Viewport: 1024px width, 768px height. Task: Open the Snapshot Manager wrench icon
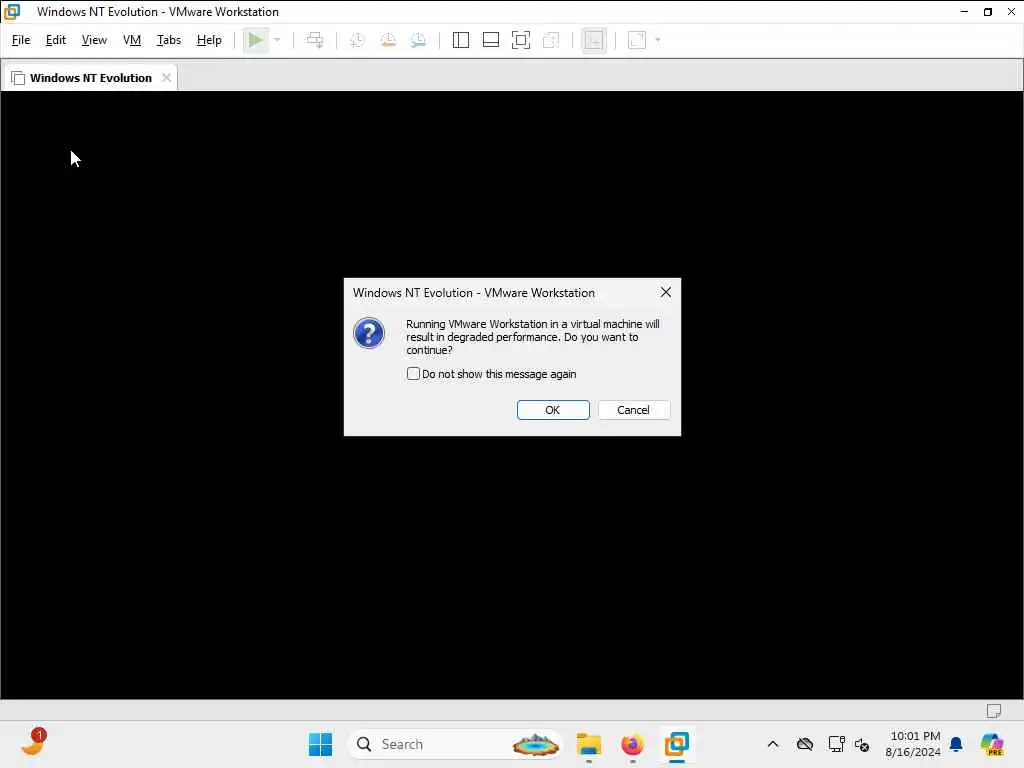pos(419,40)
